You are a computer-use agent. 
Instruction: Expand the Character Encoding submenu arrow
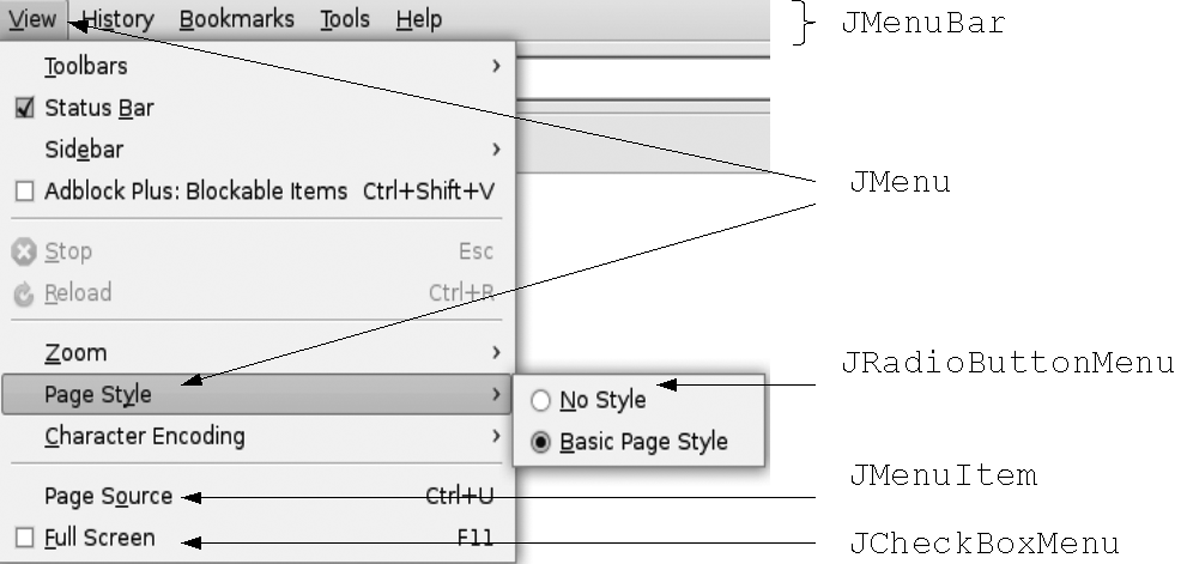point(496,435)
